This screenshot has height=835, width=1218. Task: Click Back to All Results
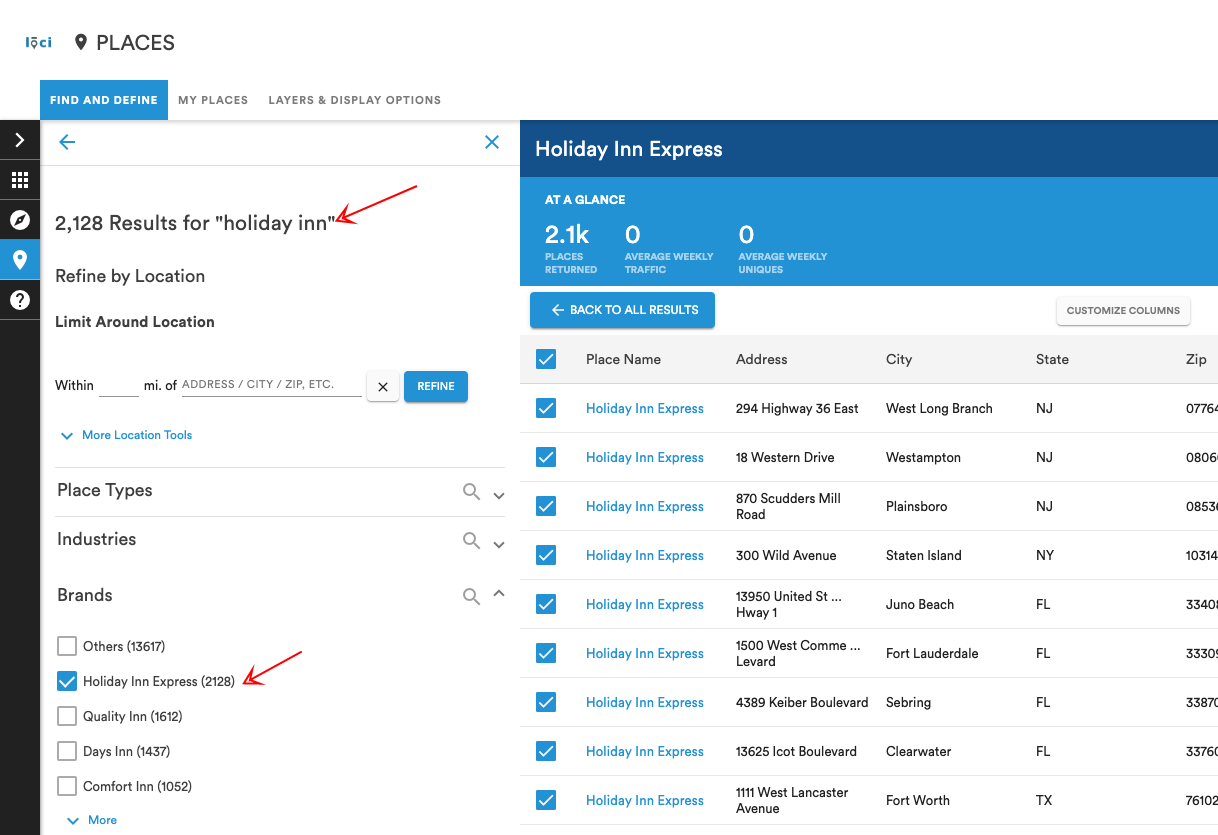click(x=622, y=310)
